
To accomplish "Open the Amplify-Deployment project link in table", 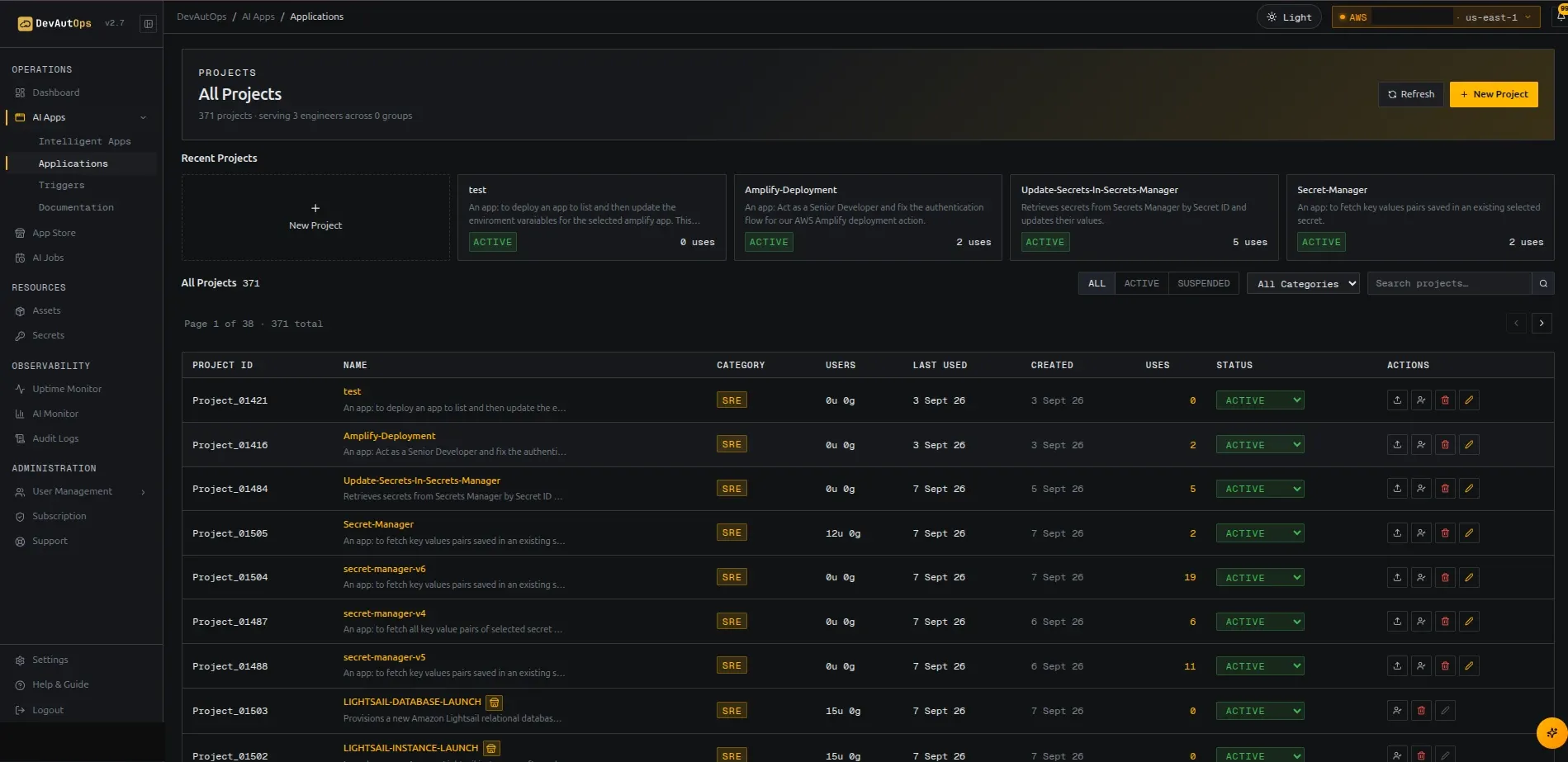I will 389,436.
